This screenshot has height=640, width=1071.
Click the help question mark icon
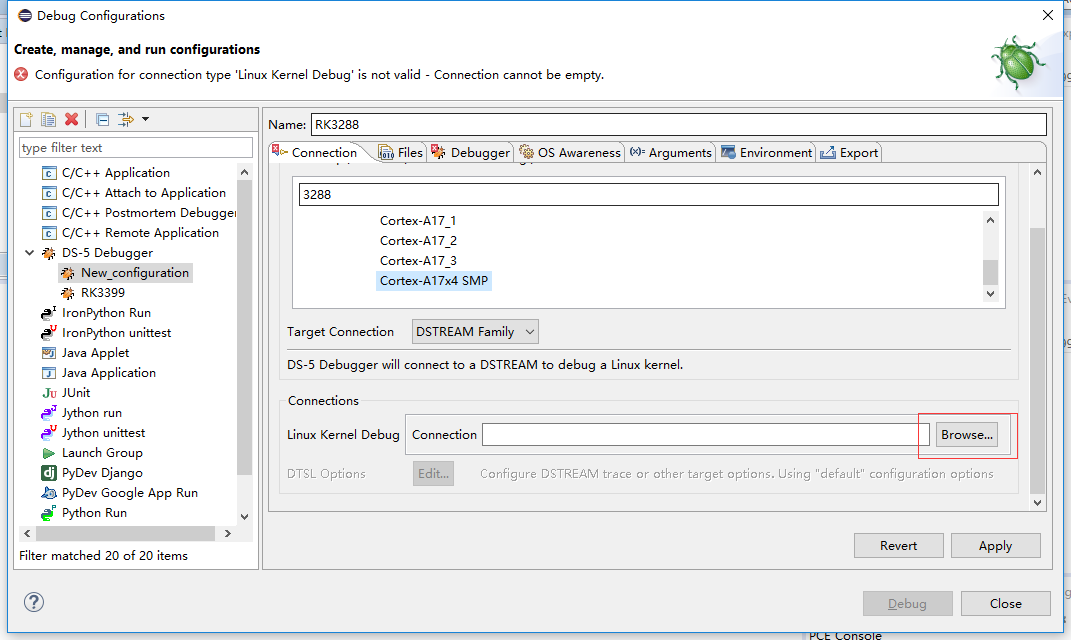(x=33, y=602)
